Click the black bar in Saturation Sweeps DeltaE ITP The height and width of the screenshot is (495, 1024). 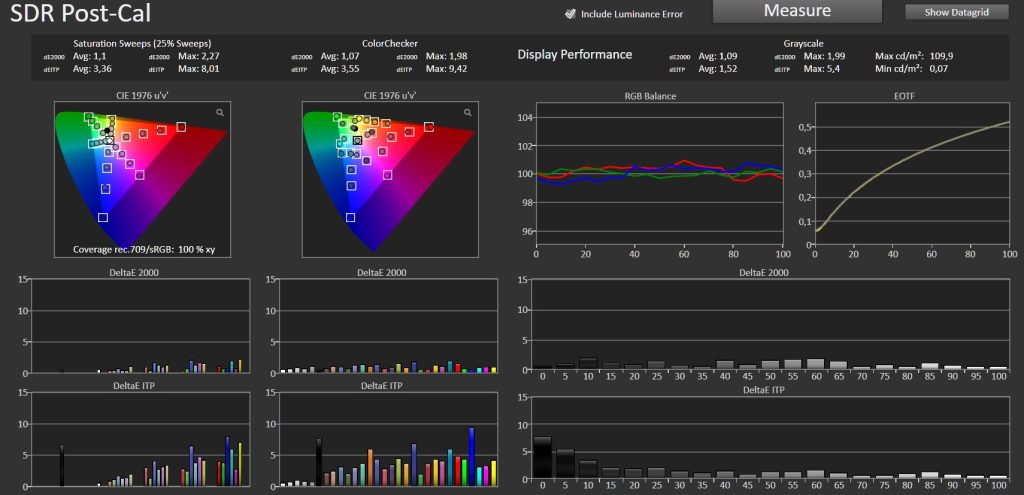pos(61,466)
